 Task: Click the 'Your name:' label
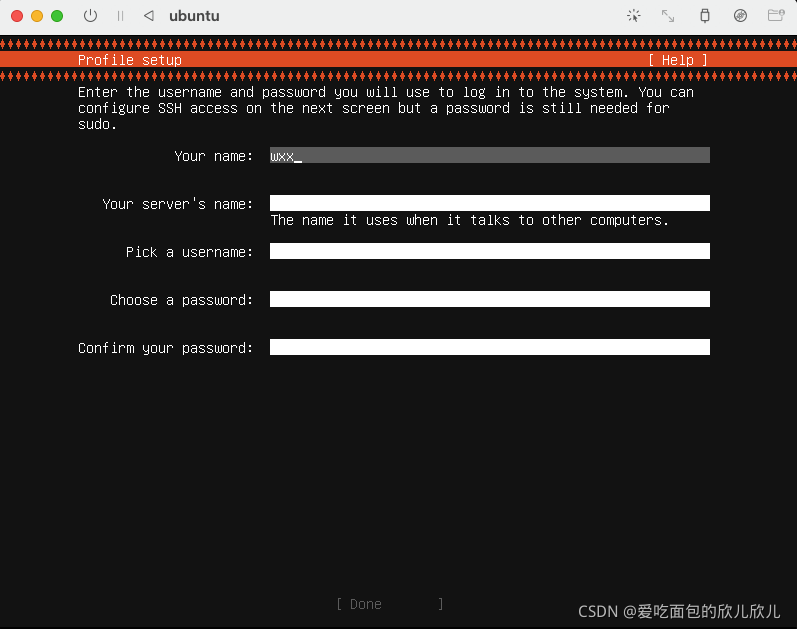click(x=213, y=156)
